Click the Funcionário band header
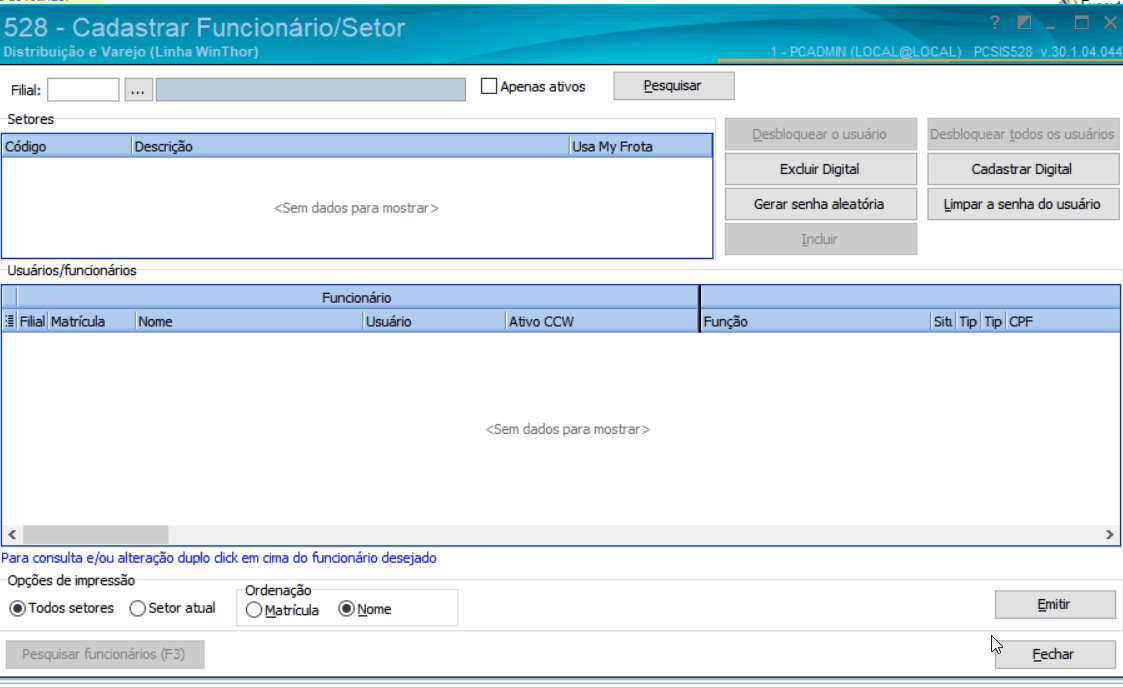Screen dimensions: 1123x688 click(x=357, y=297)
